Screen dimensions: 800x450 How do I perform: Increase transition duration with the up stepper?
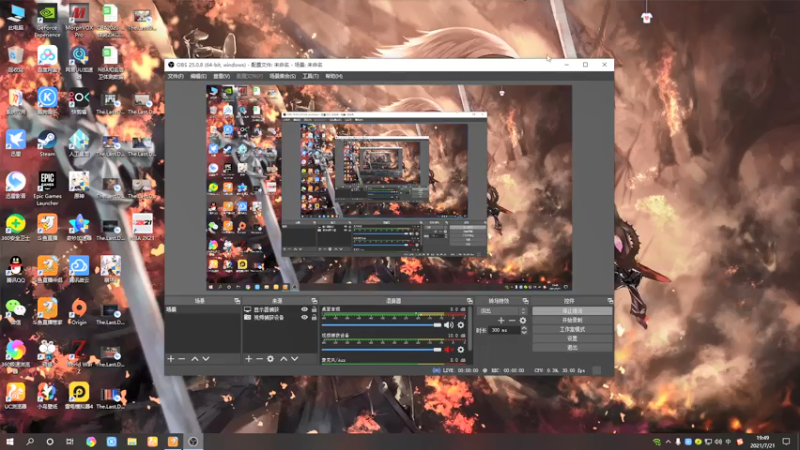[524, 328]
